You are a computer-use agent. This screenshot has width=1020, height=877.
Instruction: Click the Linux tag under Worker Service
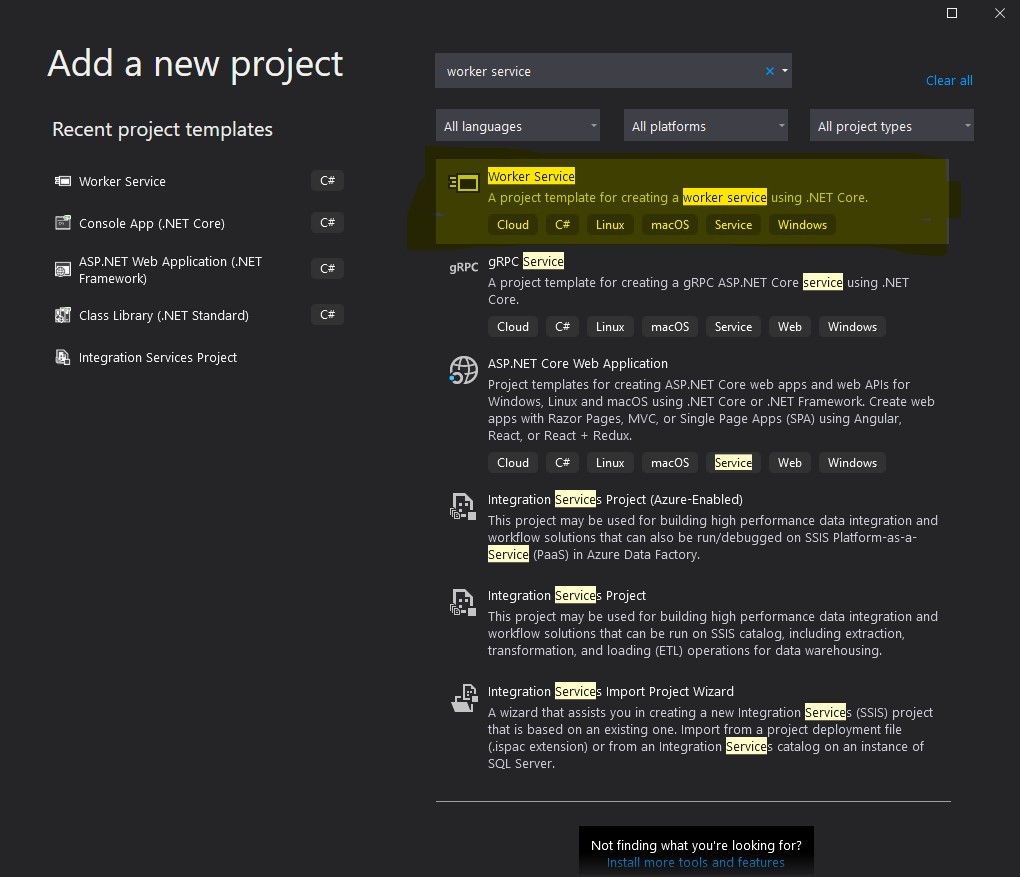(x=610, y=224)
